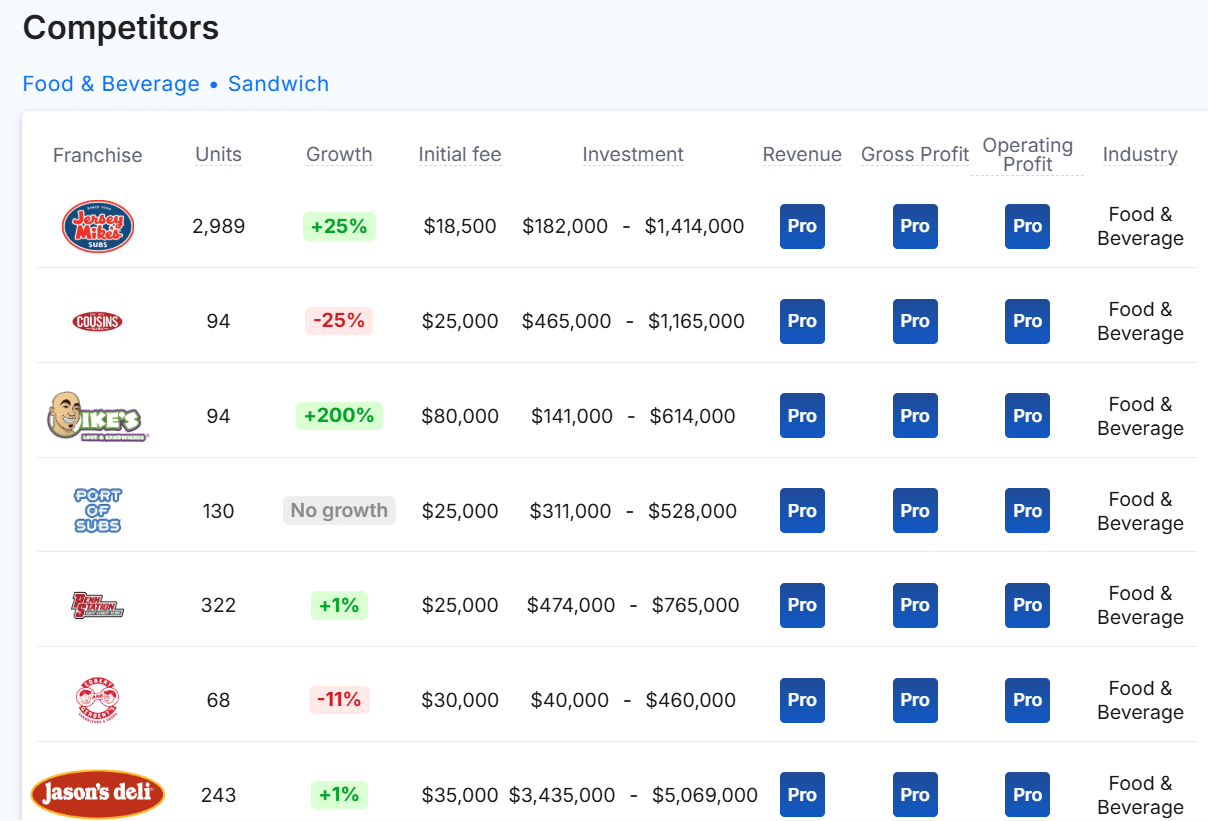
Task: Click the +1% growth badge in the 322-units row
Action: point(339,605)
